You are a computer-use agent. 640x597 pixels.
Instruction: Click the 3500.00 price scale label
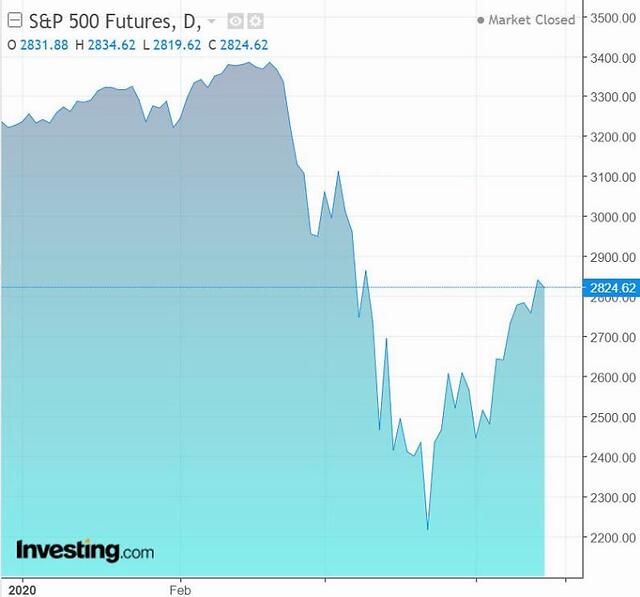[613, 18]
